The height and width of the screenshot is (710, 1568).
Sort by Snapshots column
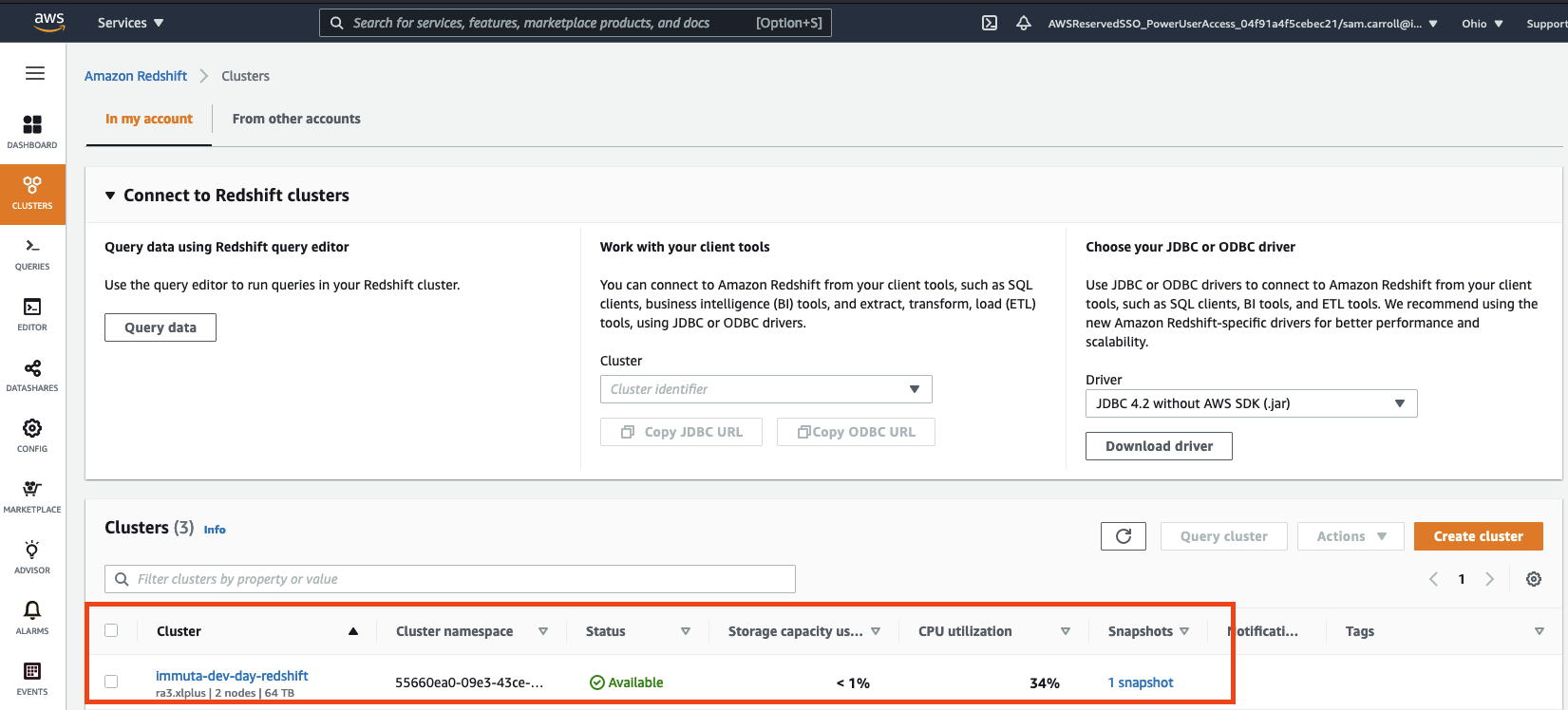pyautogui.click(x=1184, y=631)
